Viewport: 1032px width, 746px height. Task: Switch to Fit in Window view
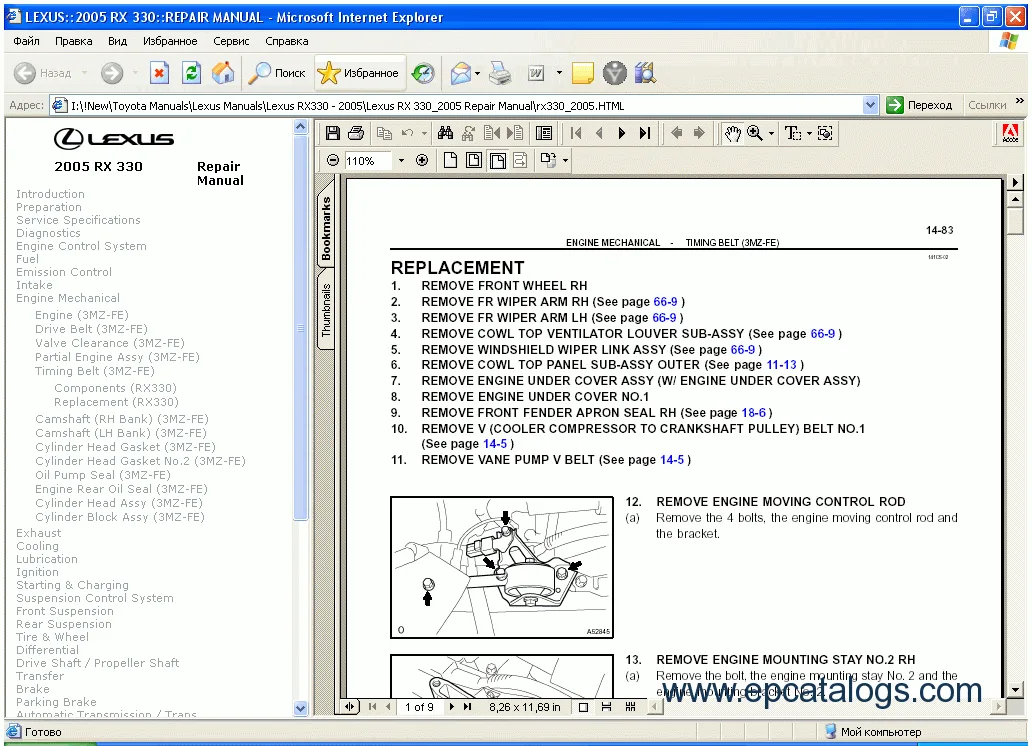pyautogui.click(x=474, y=160)
